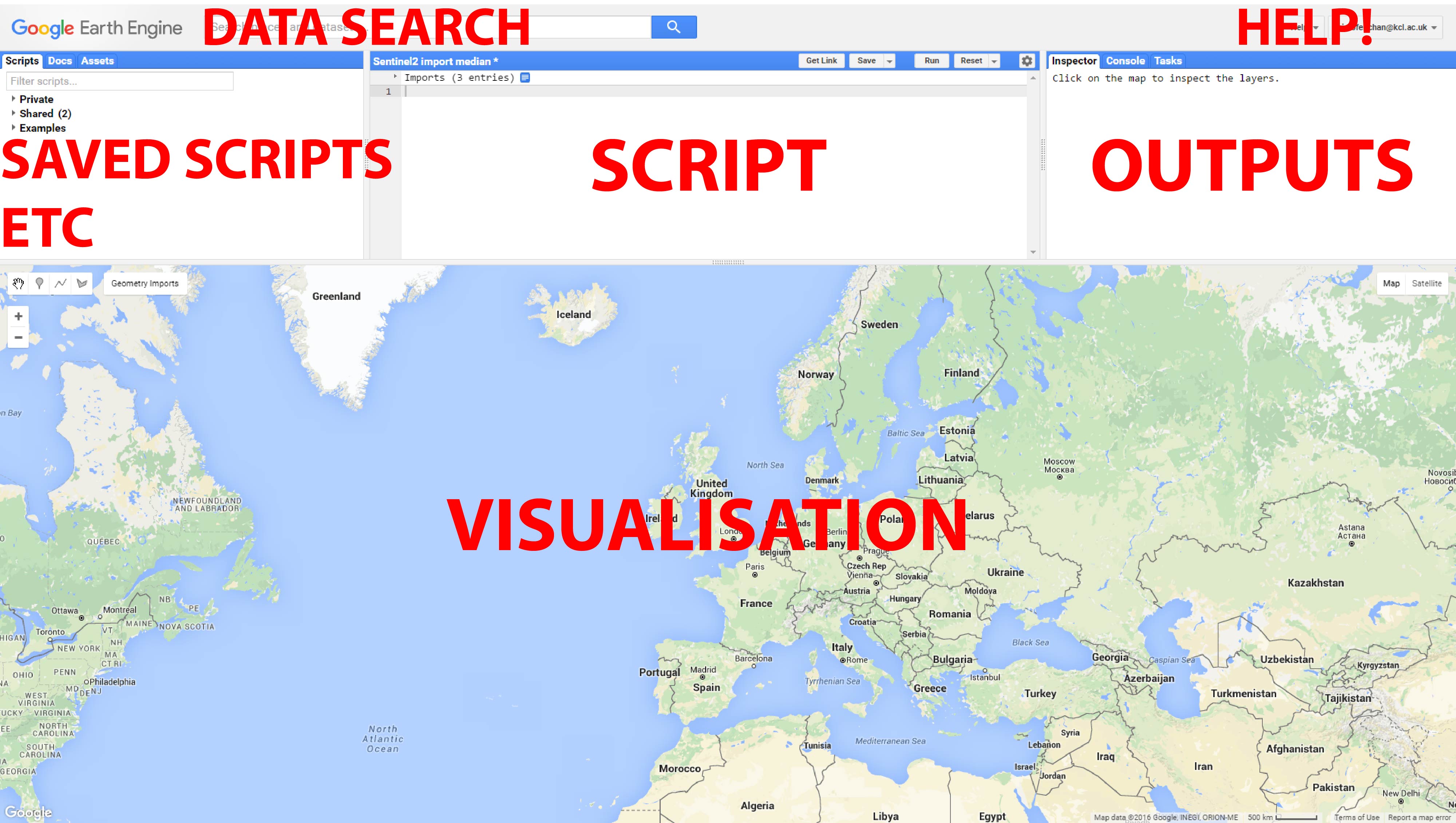Open the Inspector tab
The image size is (1456, 823).
coord(1074,61)
